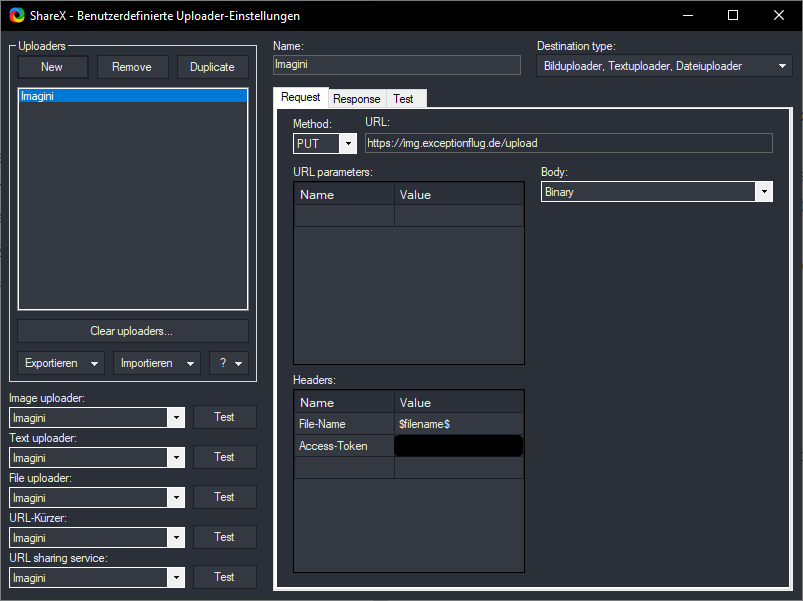This screenshot has height=601, width=803.
Task: Open the Importieren menu
Action: pyautogui.click(x=156, y=363)
